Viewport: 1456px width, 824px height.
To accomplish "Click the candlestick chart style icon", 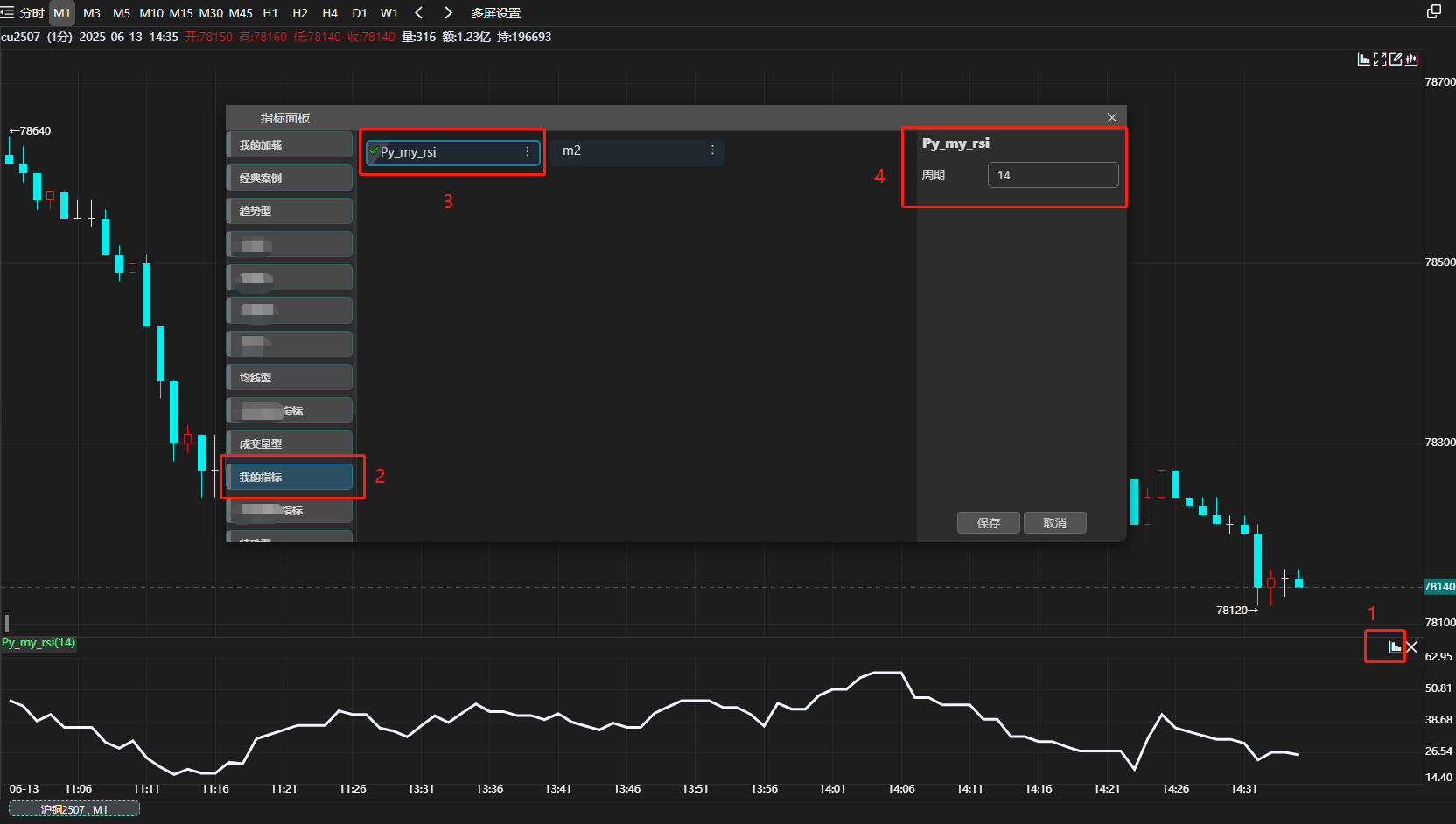I will 1411,59.
